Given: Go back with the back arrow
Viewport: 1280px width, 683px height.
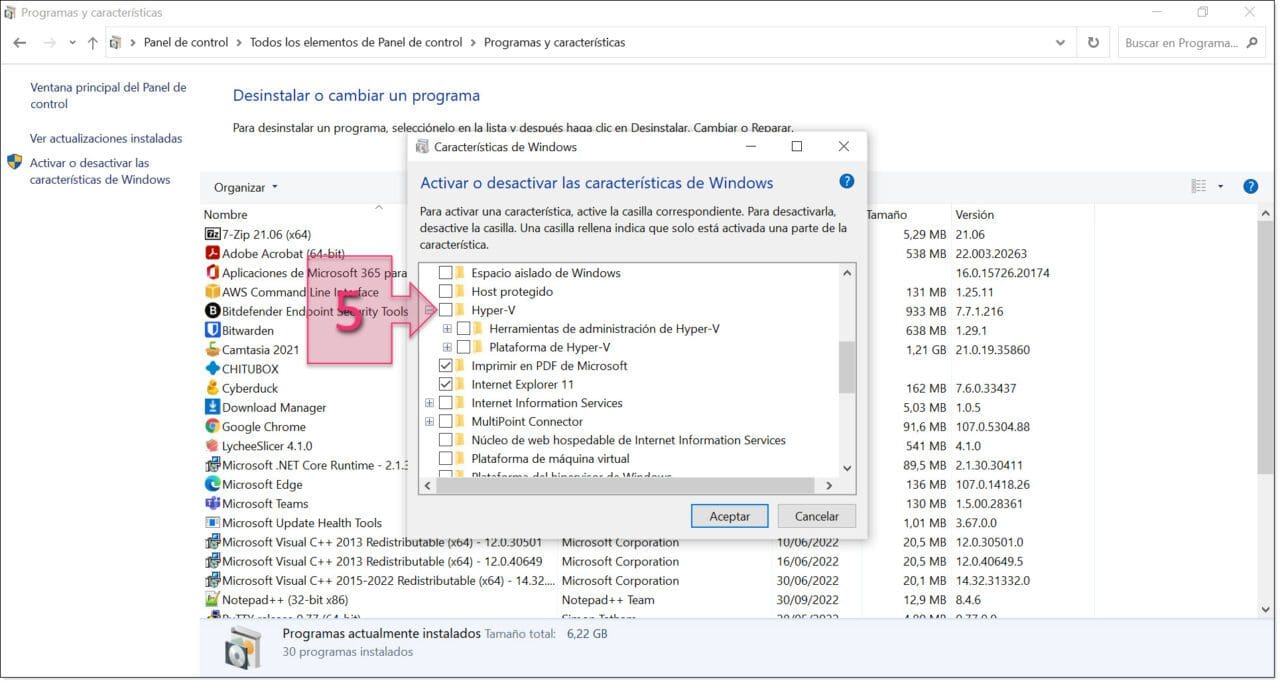Looking at the screenshot, I should click(x=20, y=43).
